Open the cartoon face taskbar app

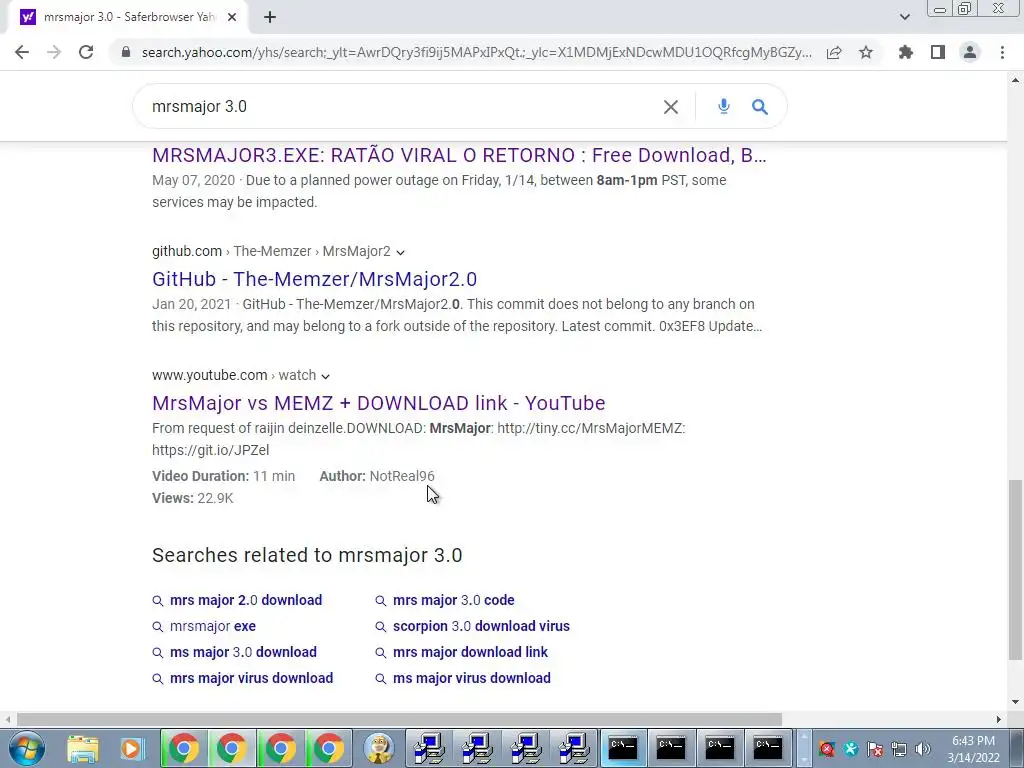pyautogui.click(x=379, y=748)
